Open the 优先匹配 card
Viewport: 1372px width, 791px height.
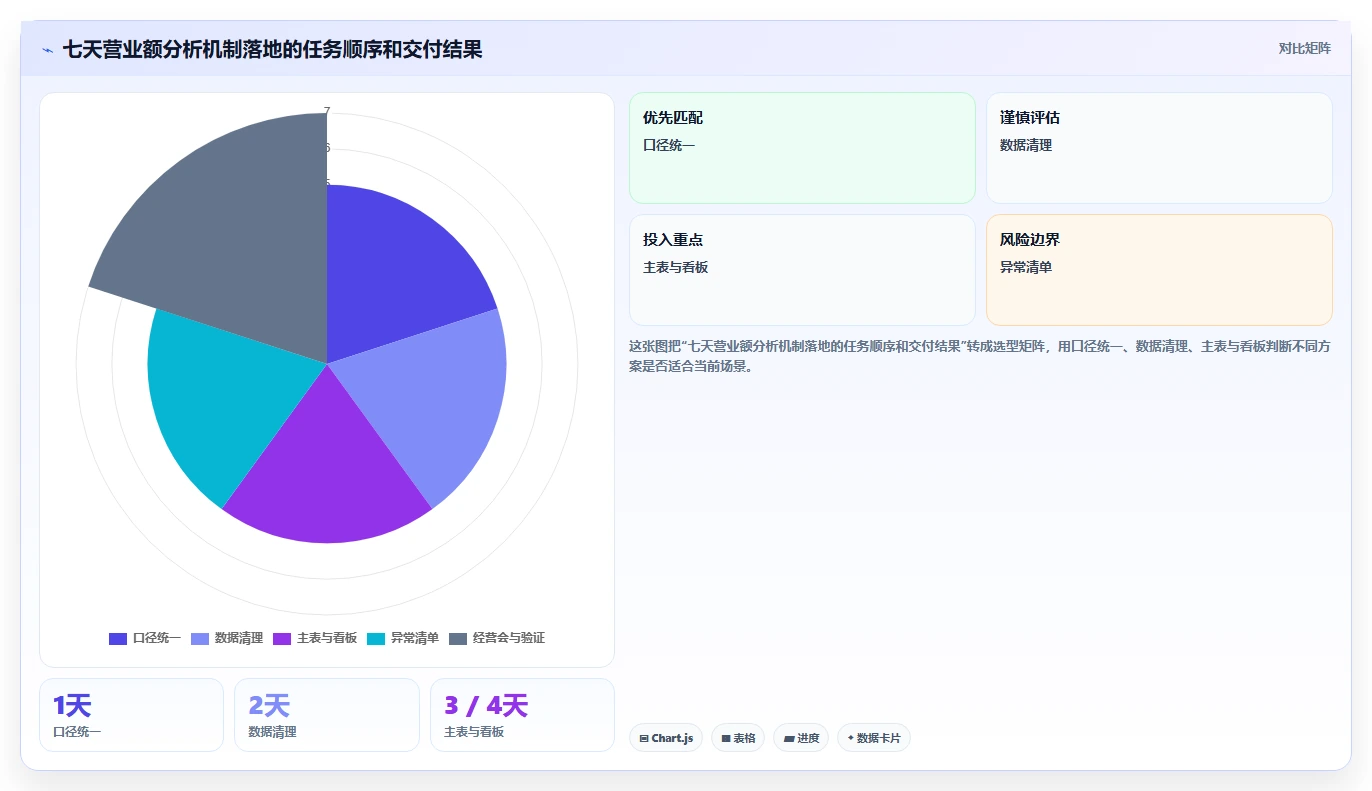point(802,148)
